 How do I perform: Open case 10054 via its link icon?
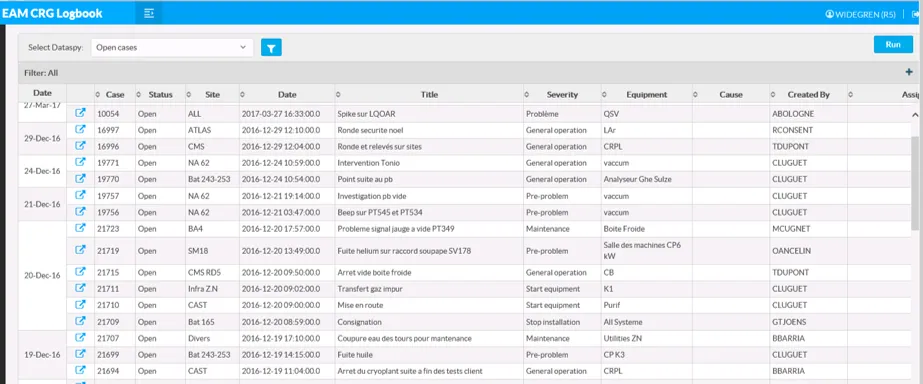(81, 113)
